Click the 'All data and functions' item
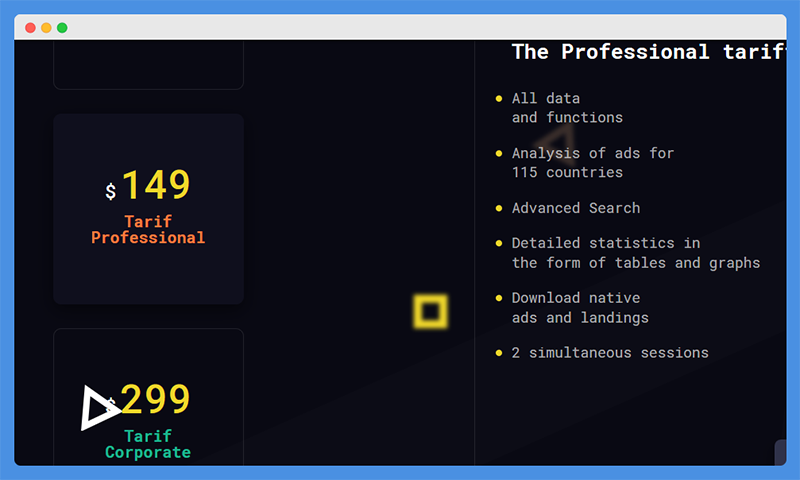This screenshot has height=480, width=800. (567, 108)
